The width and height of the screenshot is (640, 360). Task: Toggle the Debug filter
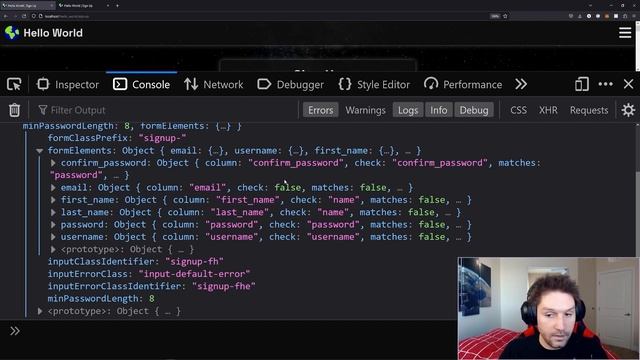(x=474, y=110)
